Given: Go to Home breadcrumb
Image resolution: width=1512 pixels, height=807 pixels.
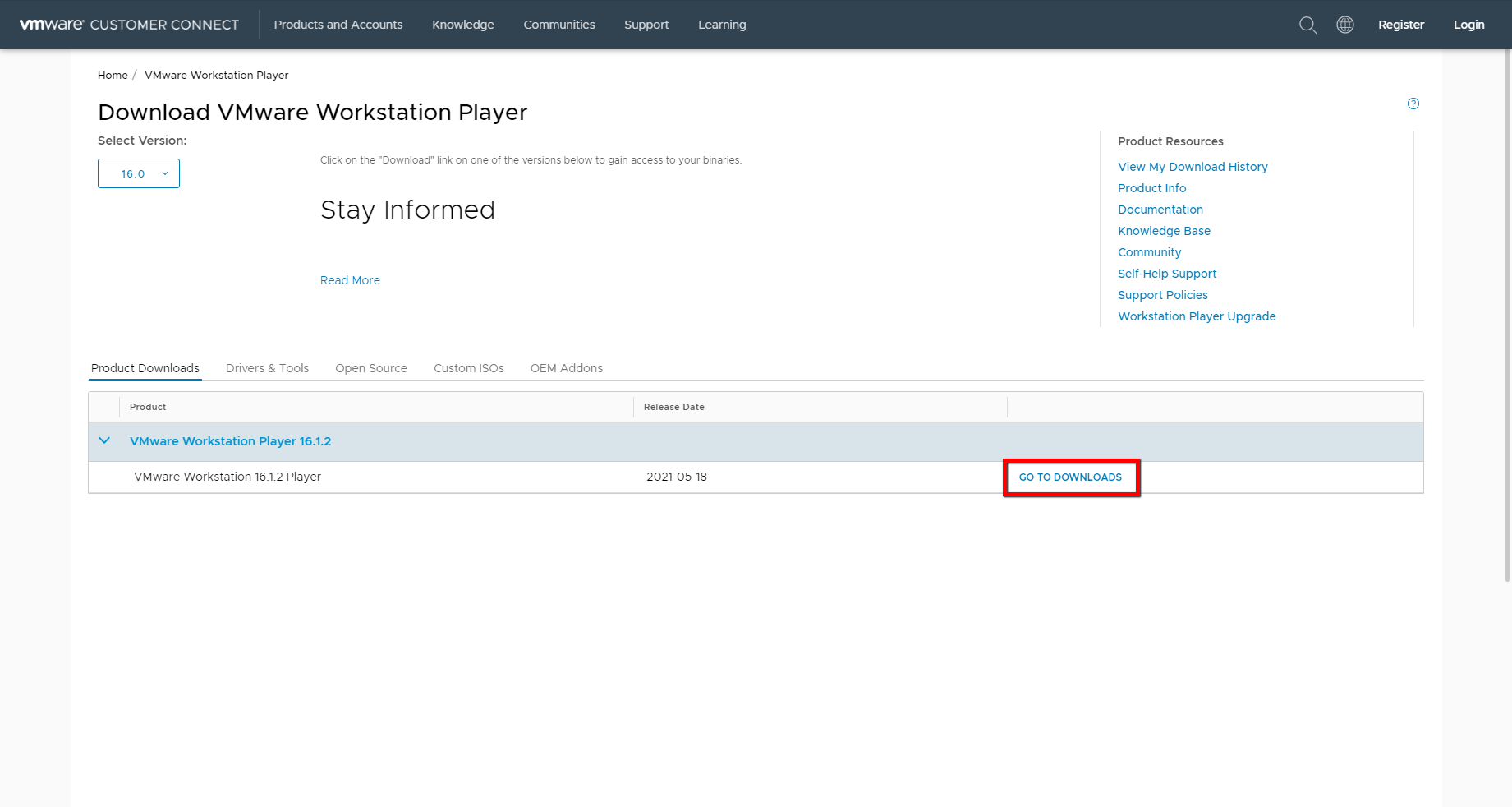Looking at the screenshot, I should pos(113,75).
